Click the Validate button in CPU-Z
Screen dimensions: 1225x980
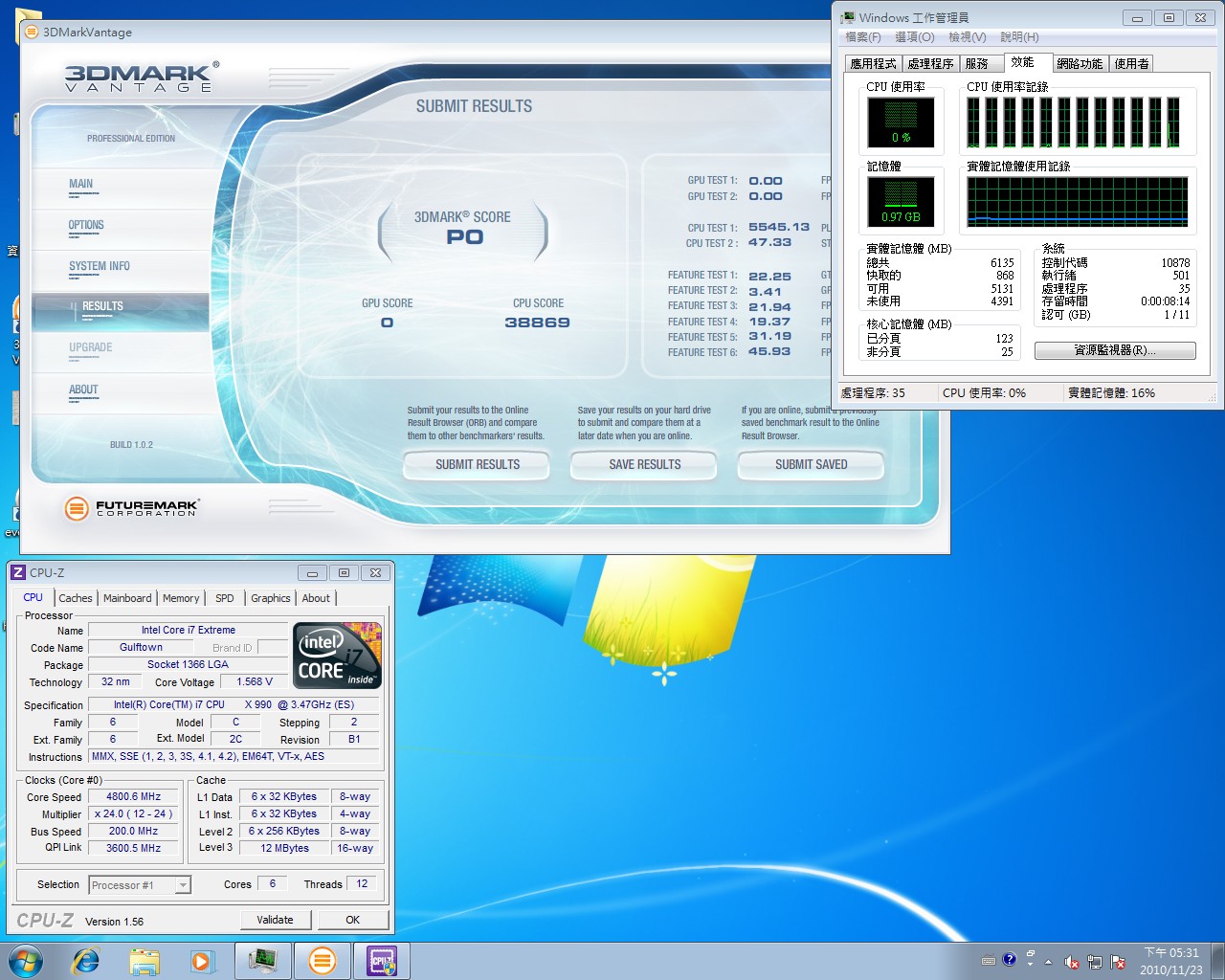[x=275, y=920]
